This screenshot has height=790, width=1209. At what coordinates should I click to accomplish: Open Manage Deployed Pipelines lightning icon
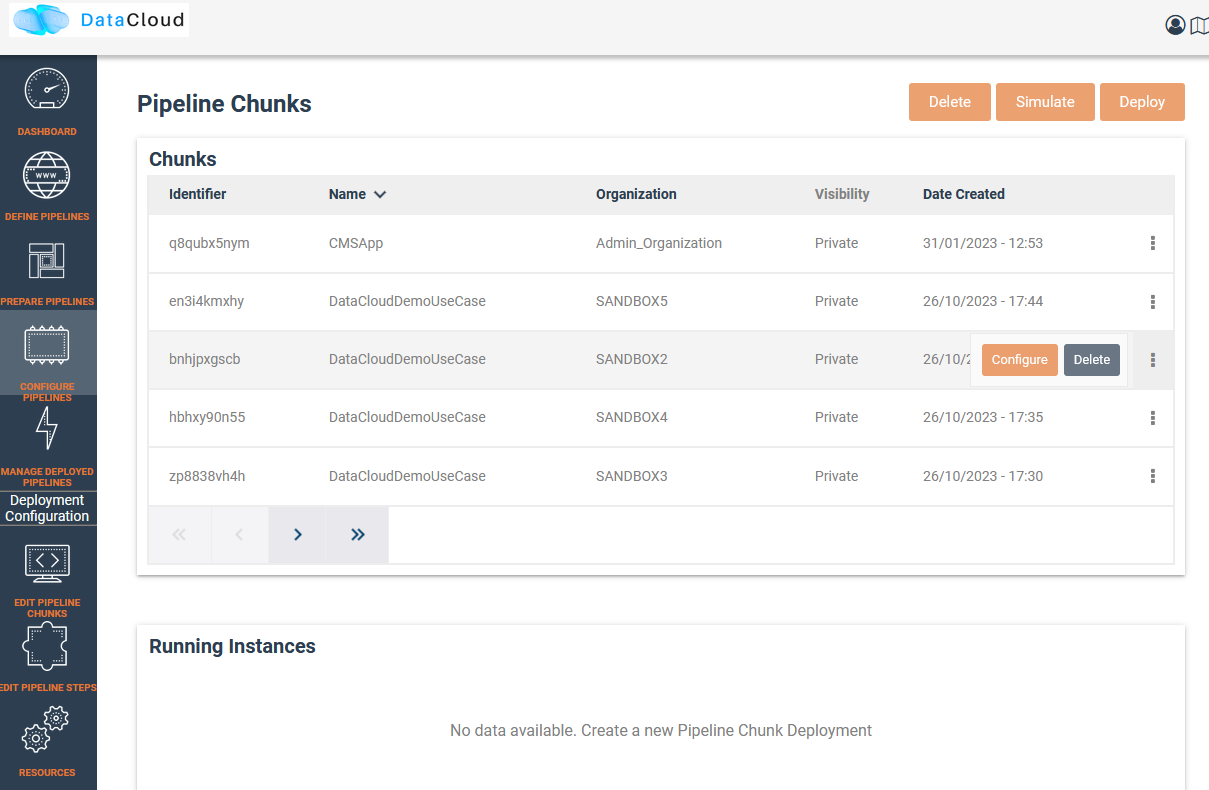(x=47, y=428)
